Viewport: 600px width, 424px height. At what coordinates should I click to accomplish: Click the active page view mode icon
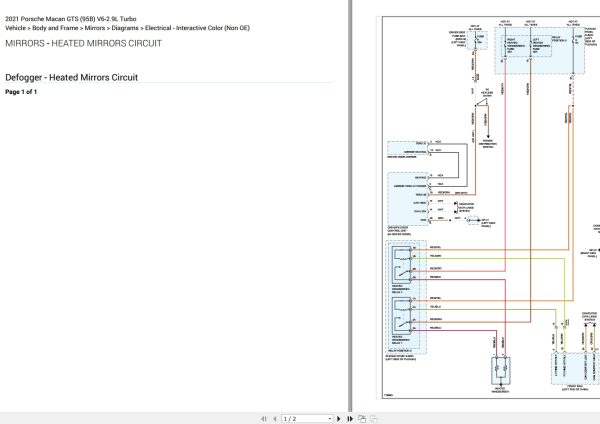(x=362, y=419)
